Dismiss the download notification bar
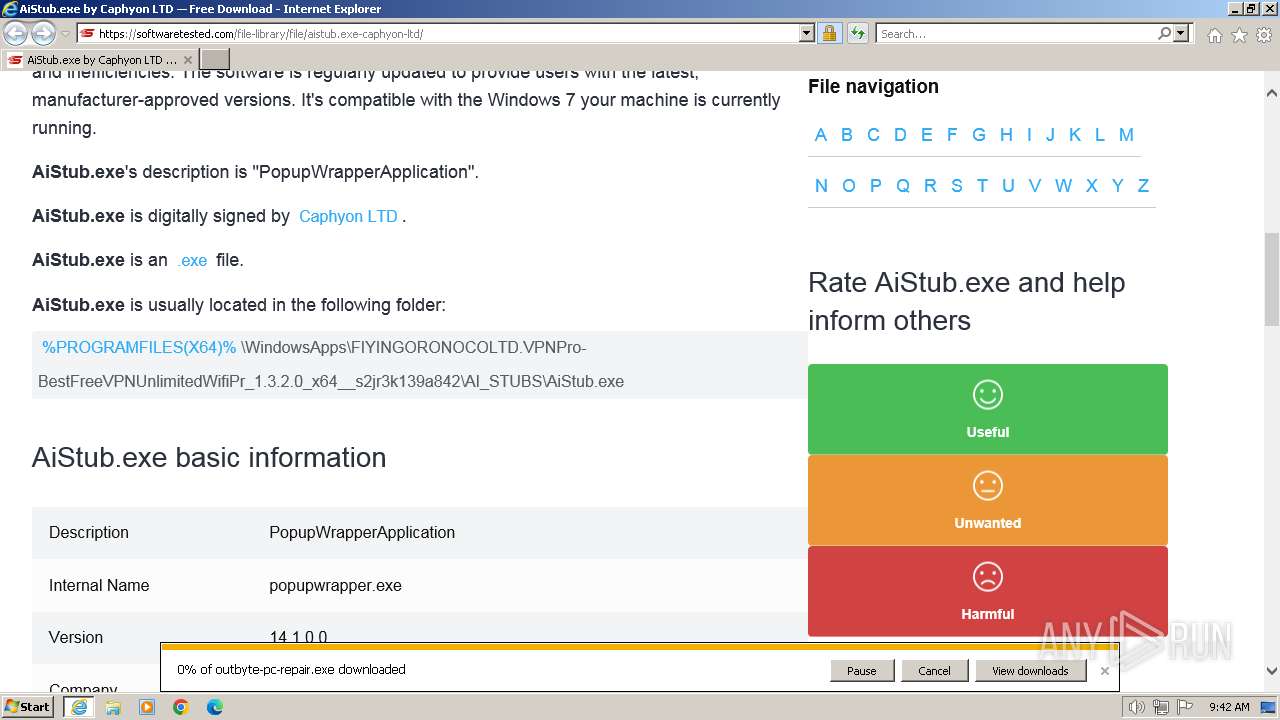The height and width of the screenshot is (720, 1280). pos(1104,671)
